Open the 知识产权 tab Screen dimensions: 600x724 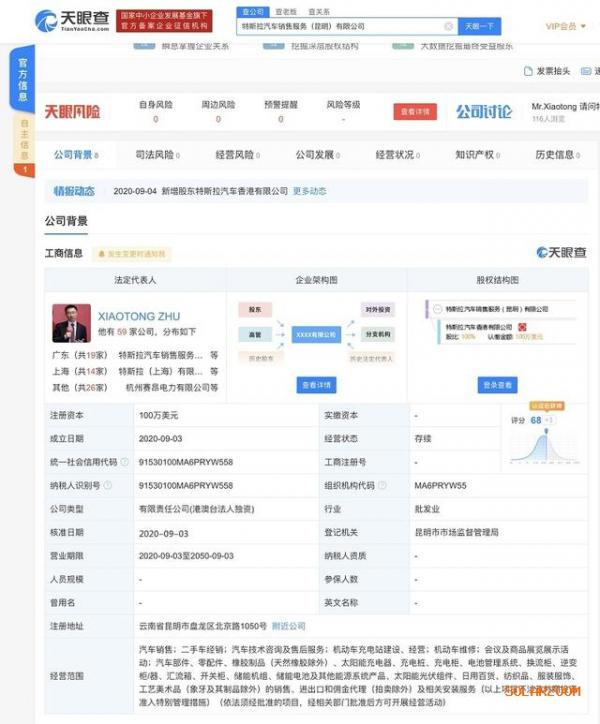coord(478,155)
